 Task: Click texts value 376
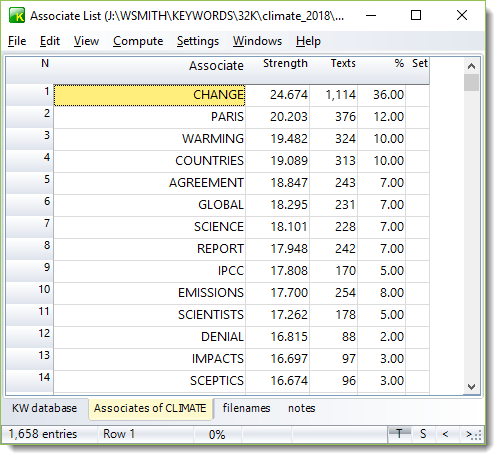[x=334, y=117]
